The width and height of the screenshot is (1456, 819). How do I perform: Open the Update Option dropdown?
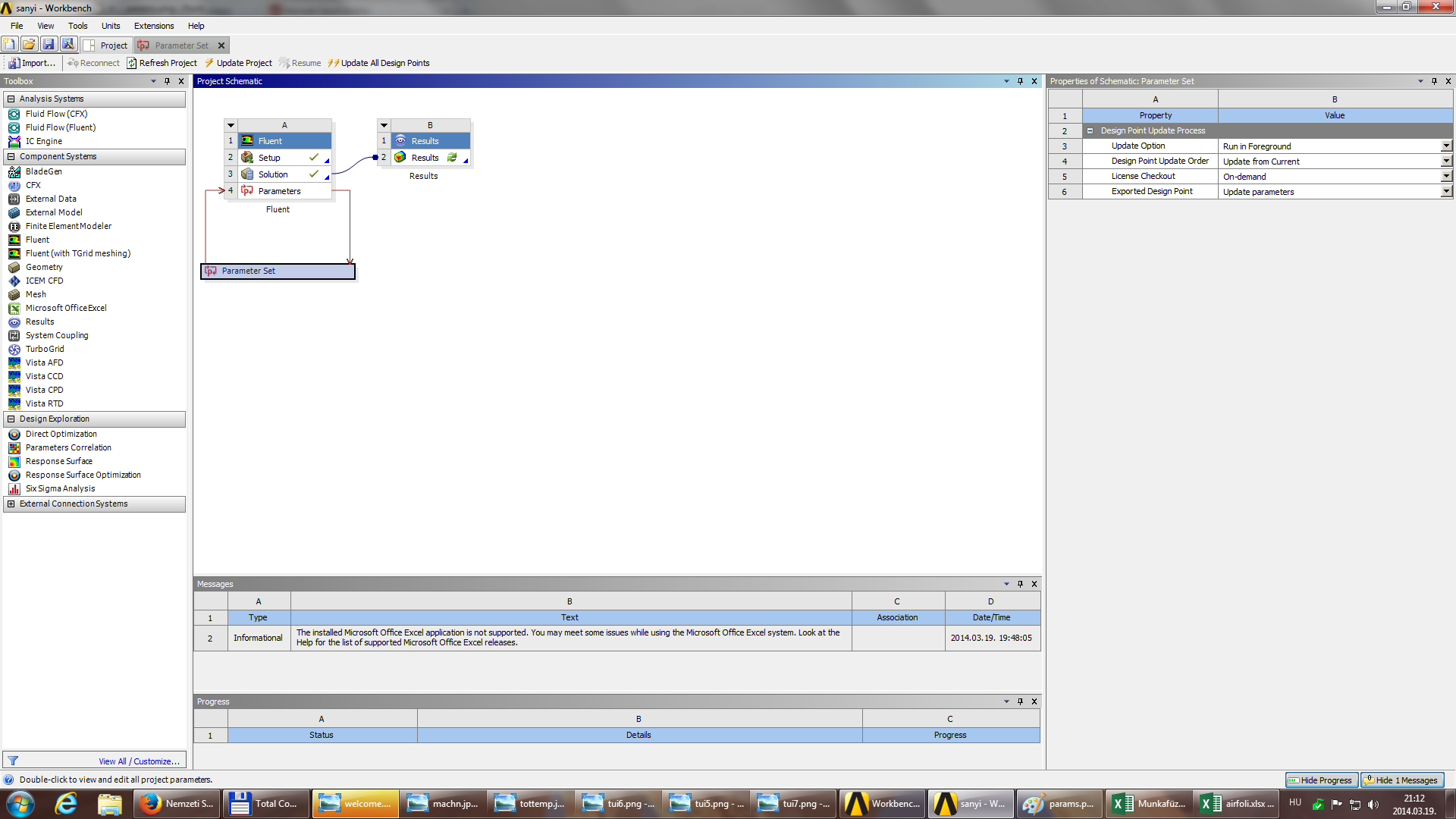[1446, 146]
